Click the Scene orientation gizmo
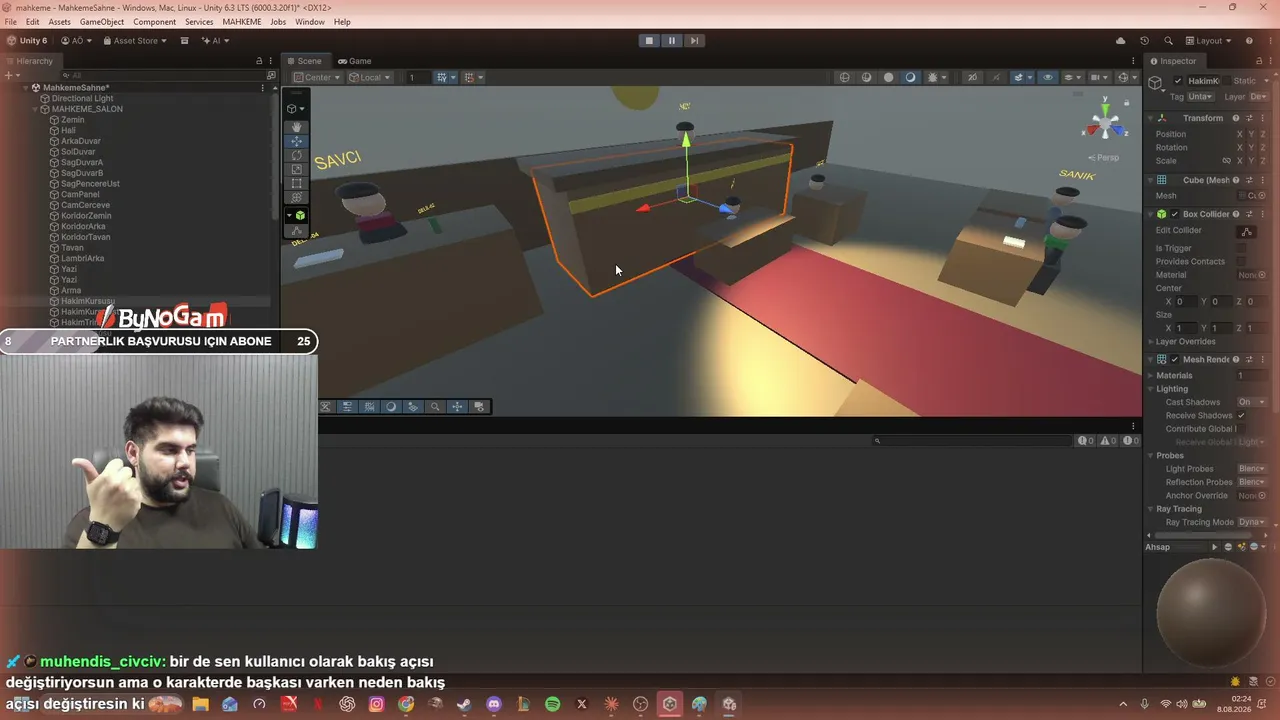The width and height of the screenshot is (1280, 720). [x=1105, y=121]
